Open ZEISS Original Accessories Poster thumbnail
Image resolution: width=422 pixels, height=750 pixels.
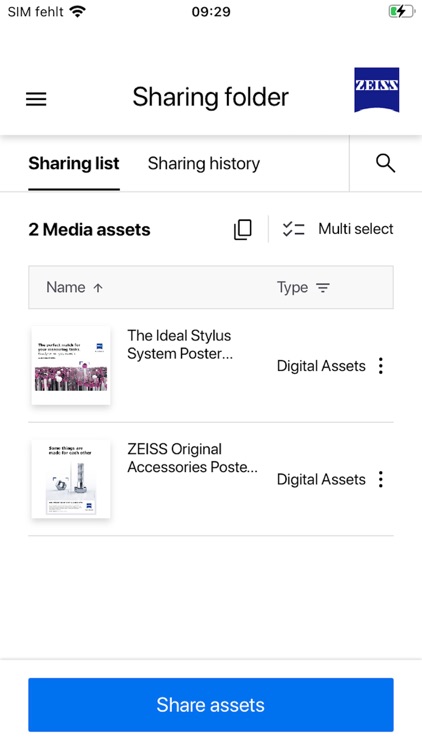coord(71,479)
